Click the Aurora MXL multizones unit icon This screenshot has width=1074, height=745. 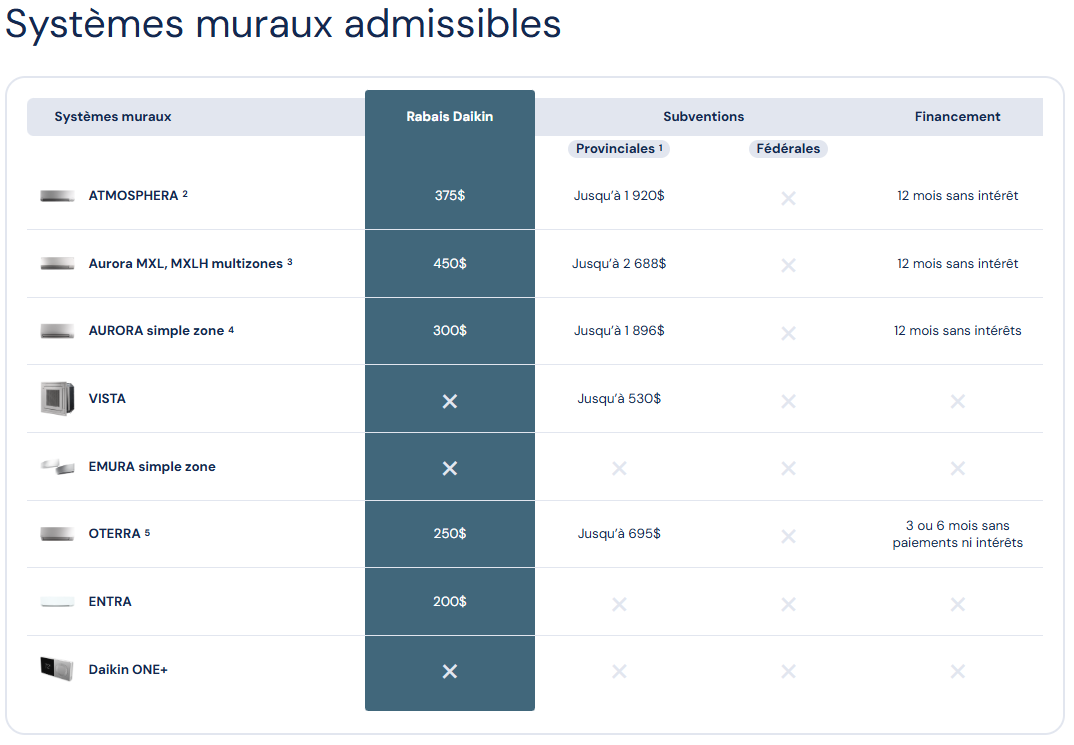(57, 264)
